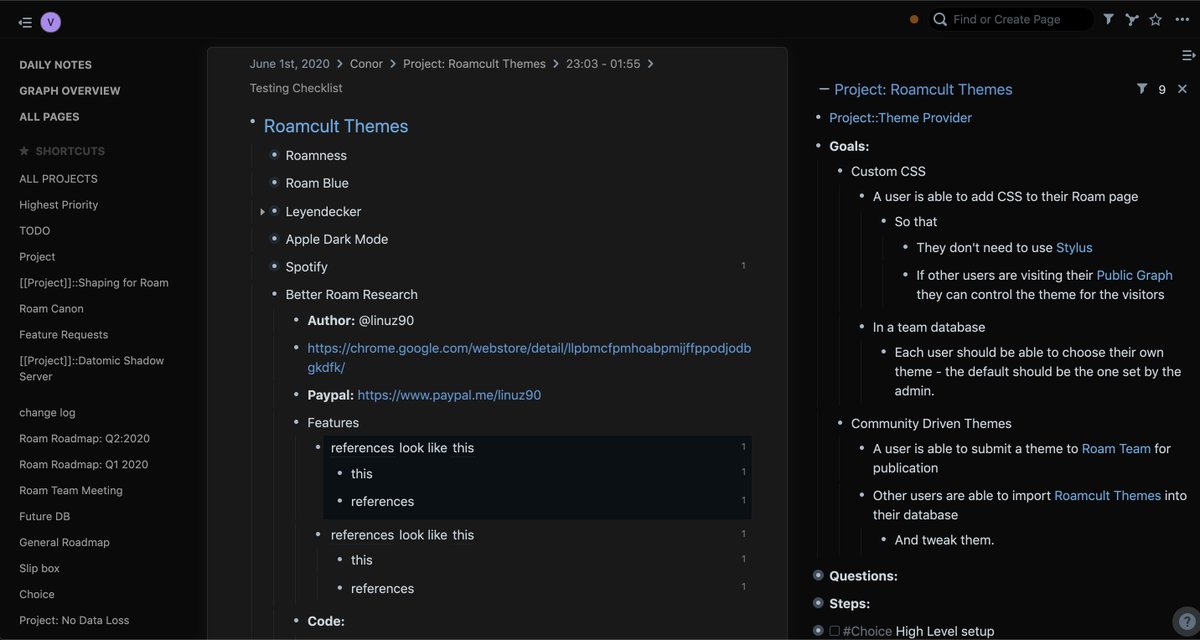
Task: Click the Community Driven Themes bullet
Action: pos(841,423)
